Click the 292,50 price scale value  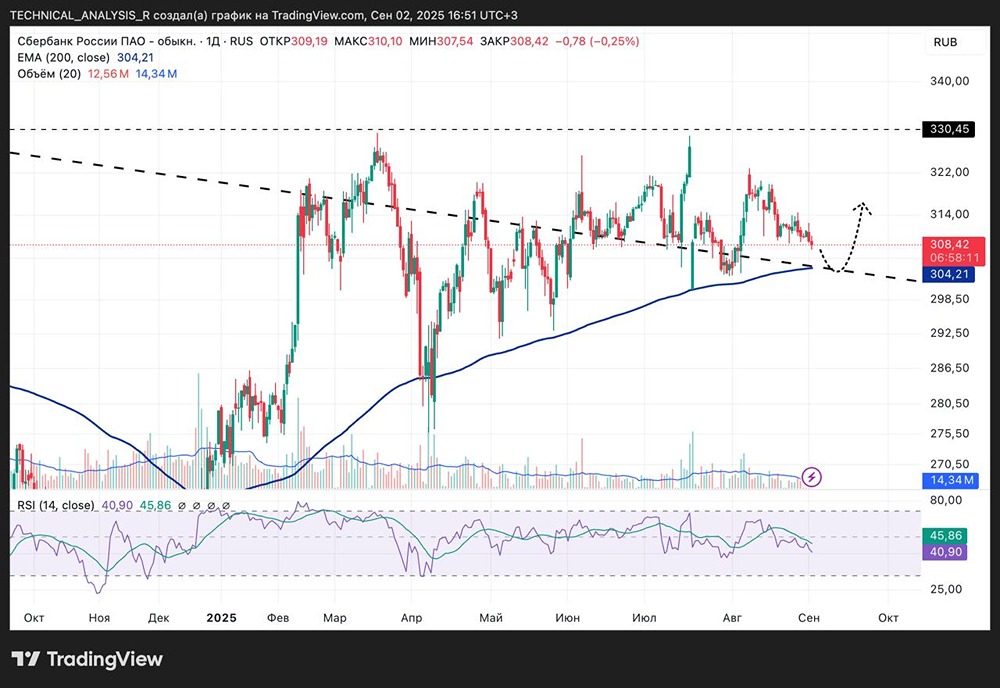(x=950, y=333)
